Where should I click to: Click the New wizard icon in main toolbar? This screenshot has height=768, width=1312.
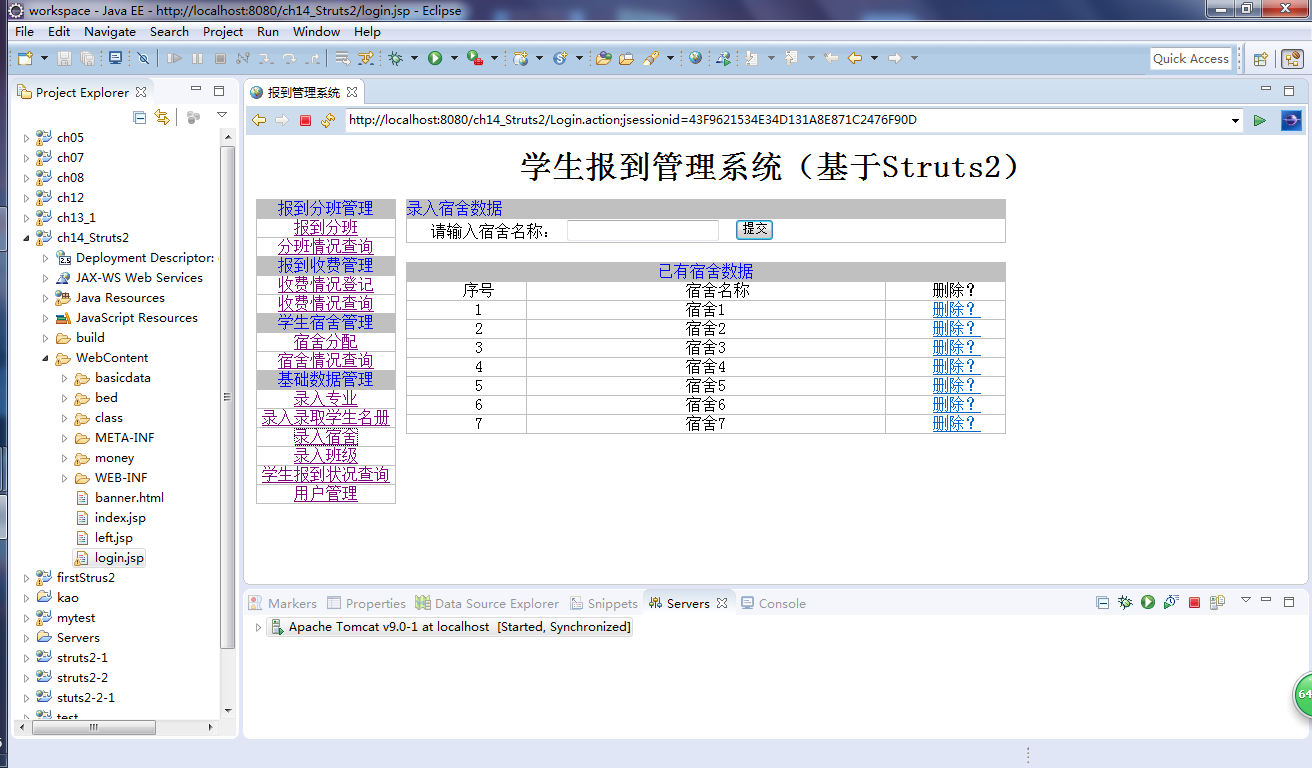pyautogui.click(x=25, y=58)
